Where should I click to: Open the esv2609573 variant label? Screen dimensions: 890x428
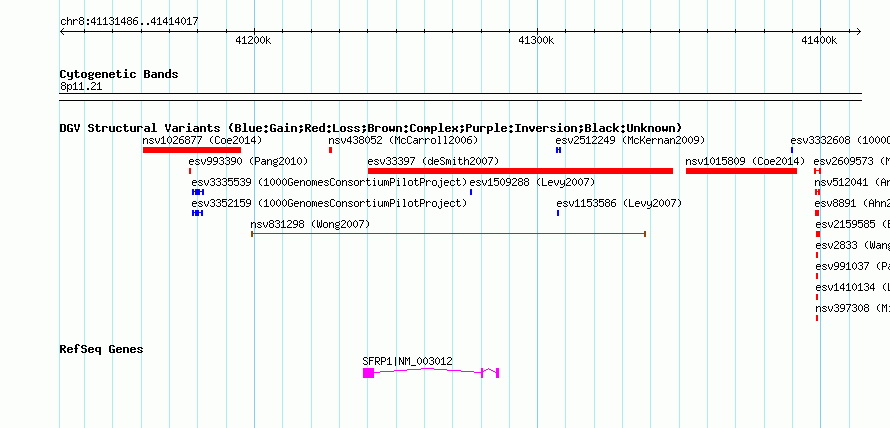point(851,161)
